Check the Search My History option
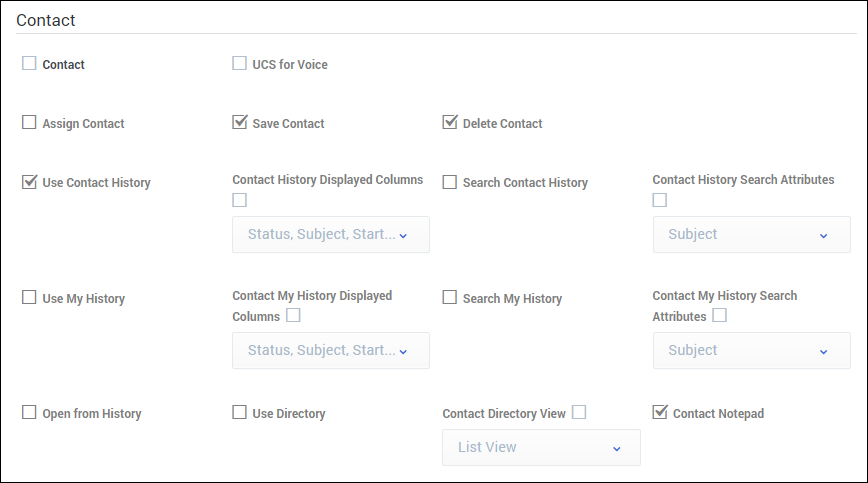Viewport: 868px width, 483px height. (449, 298)
